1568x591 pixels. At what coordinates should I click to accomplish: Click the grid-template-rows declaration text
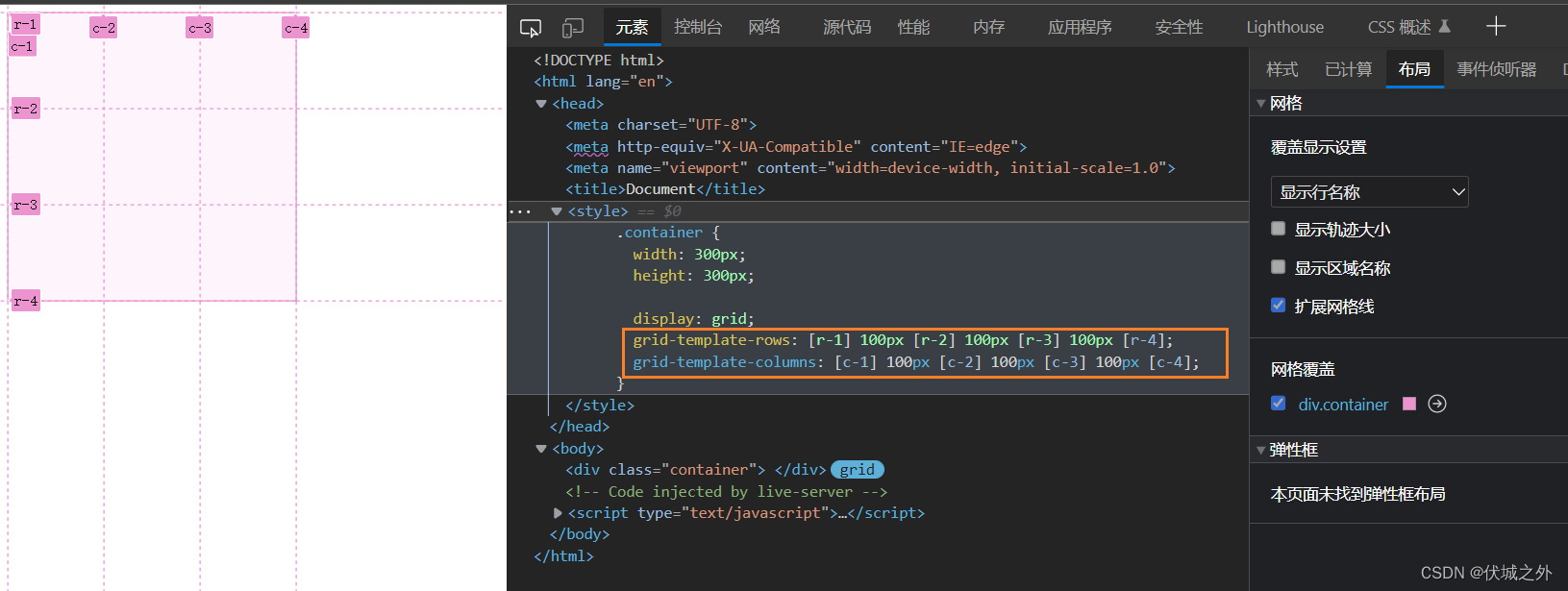[x=903, y=340]
